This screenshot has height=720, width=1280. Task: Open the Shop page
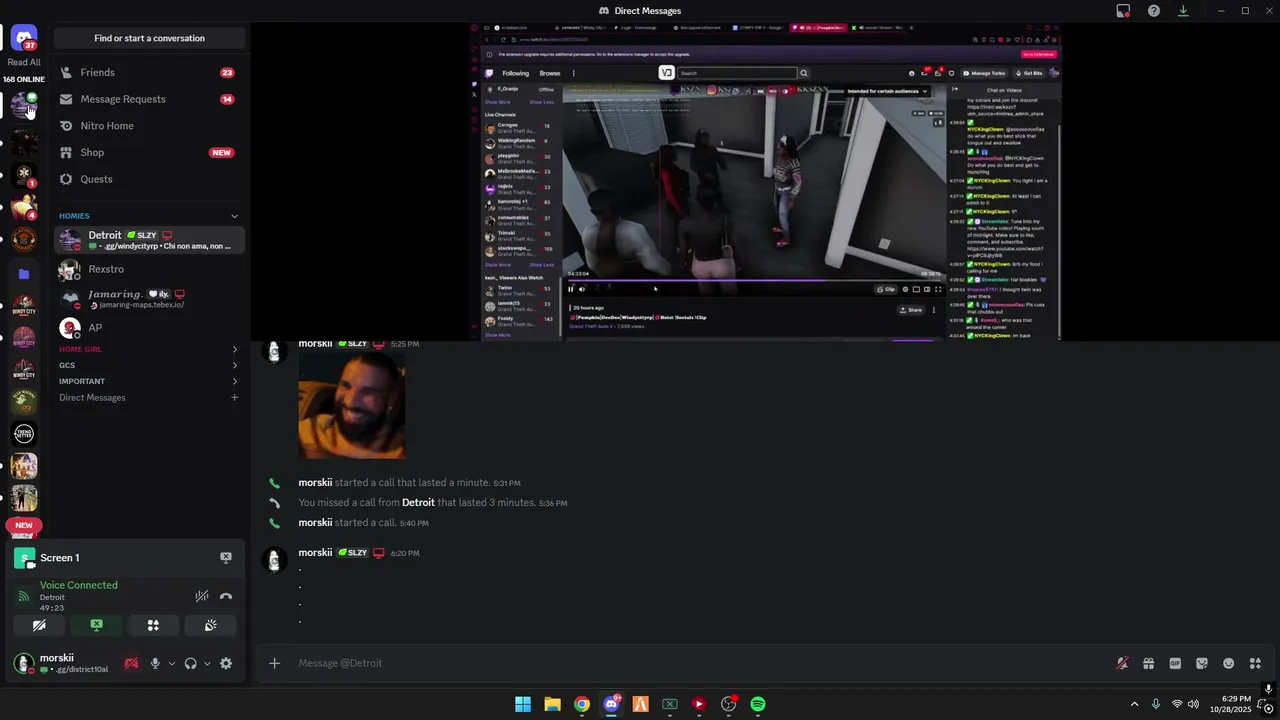(149, 152)
